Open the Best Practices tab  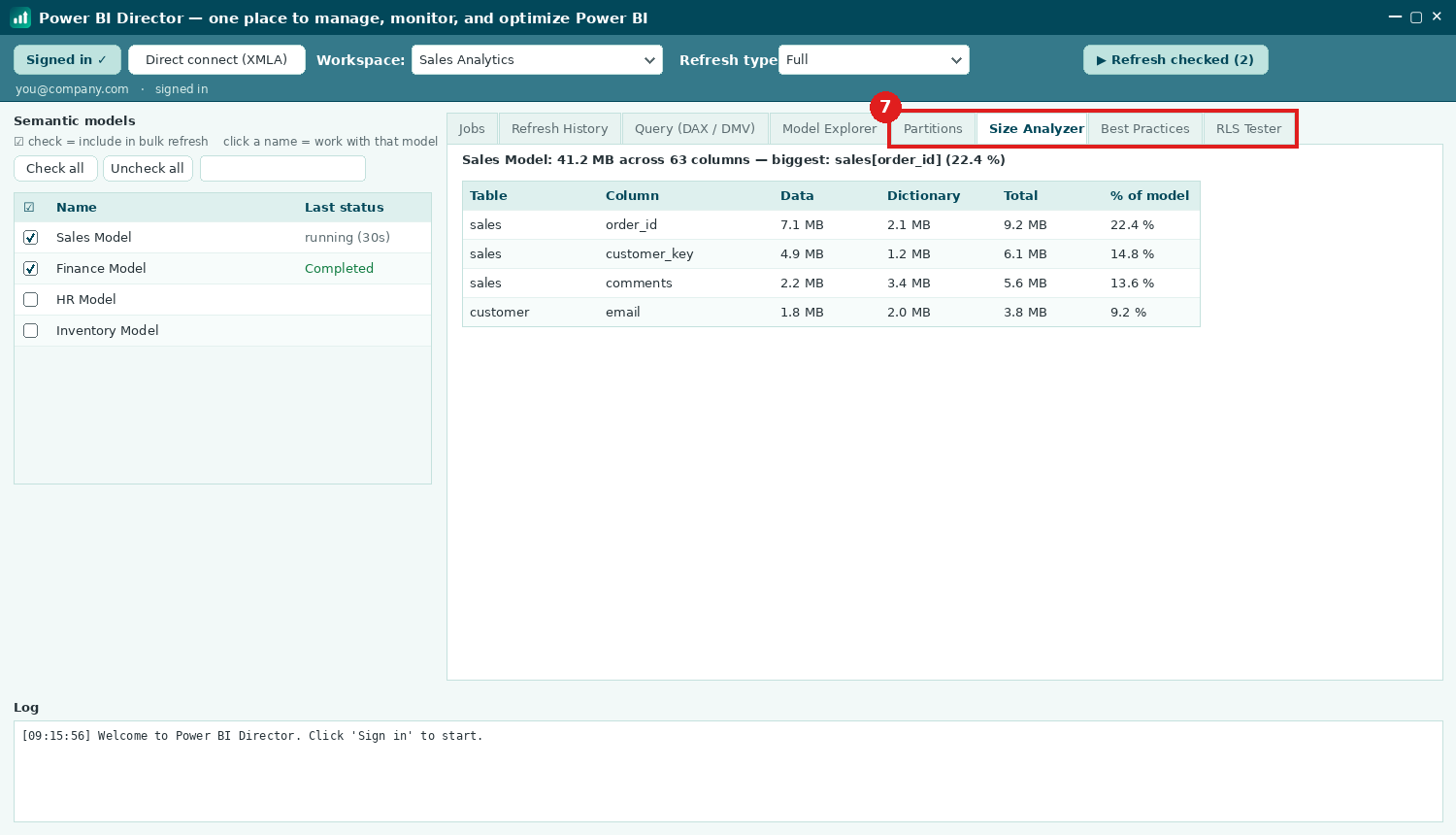(x=1145, y=128)
